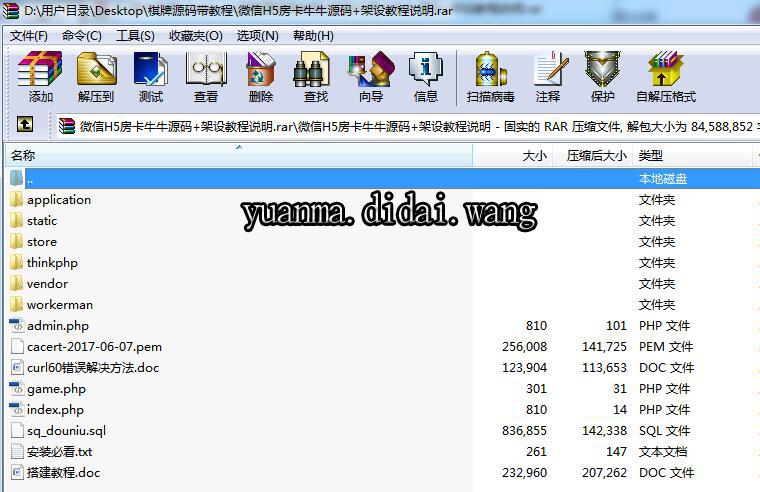760x492 pixels.
Task: Click the workerman folder name
Action: point(60,304)
